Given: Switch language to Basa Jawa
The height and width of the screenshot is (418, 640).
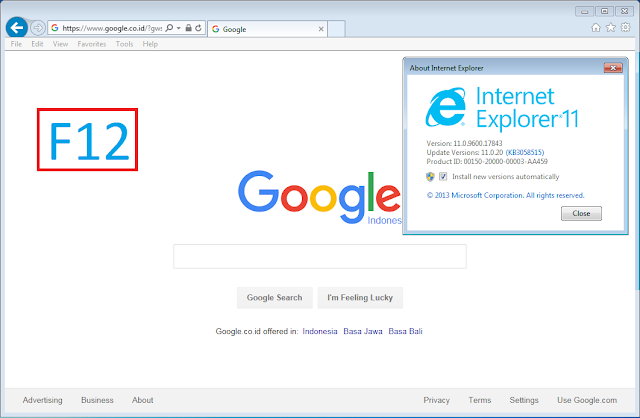Looking at the screenshot, I should point(363,331).
